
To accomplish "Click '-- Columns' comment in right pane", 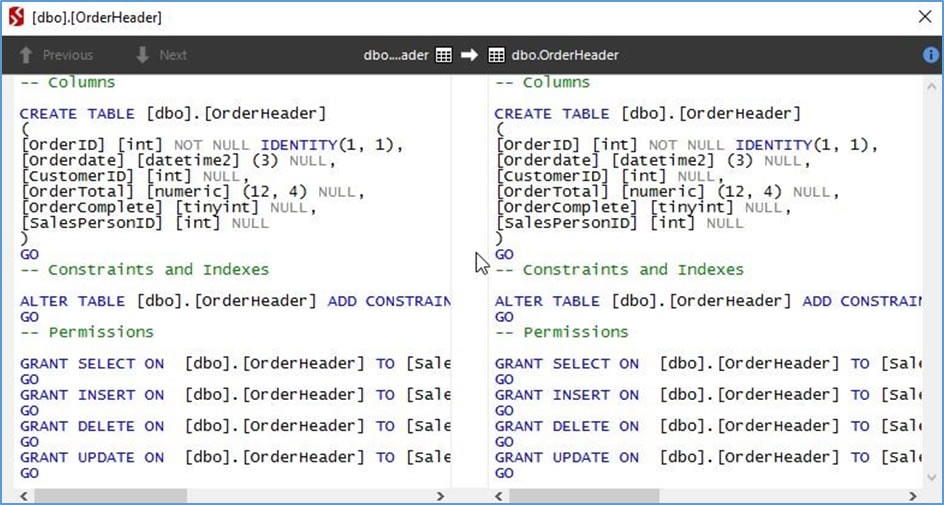I will pyautogui.click(x=542, y=82).
